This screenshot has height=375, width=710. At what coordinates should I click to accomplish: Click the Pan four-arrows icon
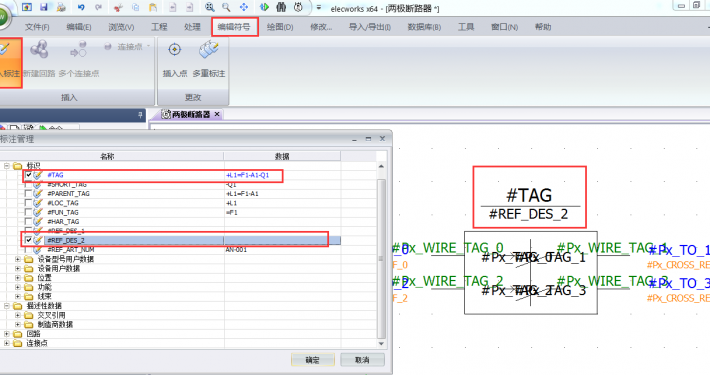point(244,7)
